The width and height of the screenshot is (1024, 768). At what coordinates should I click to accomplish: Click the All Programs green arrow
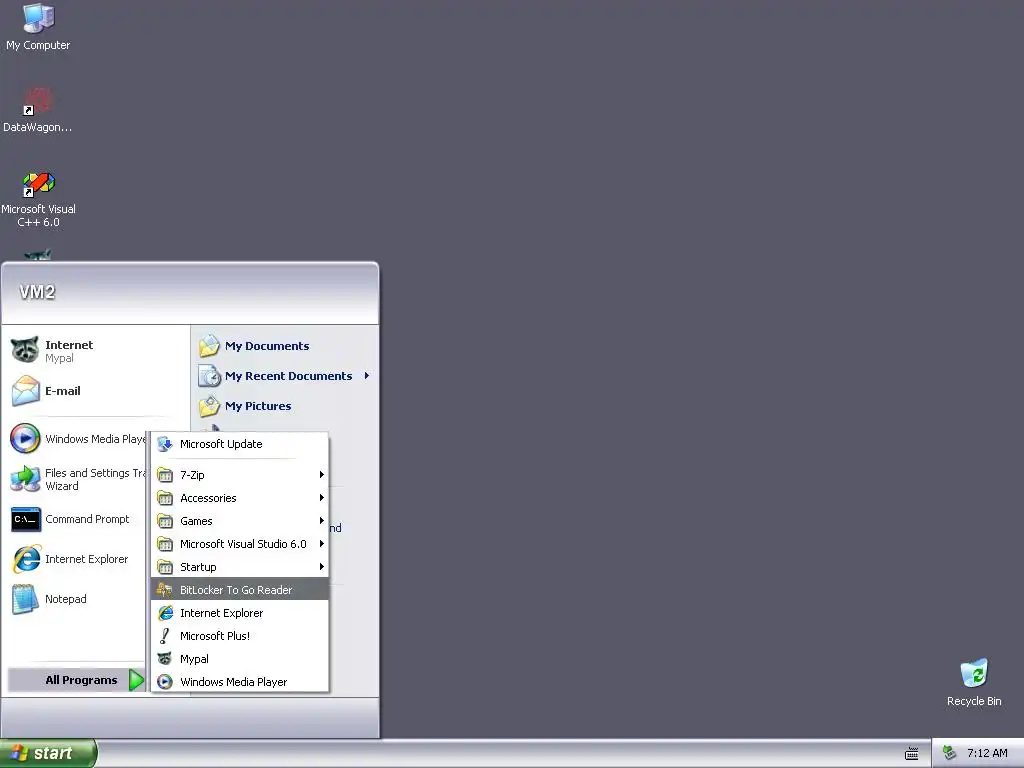136,680
